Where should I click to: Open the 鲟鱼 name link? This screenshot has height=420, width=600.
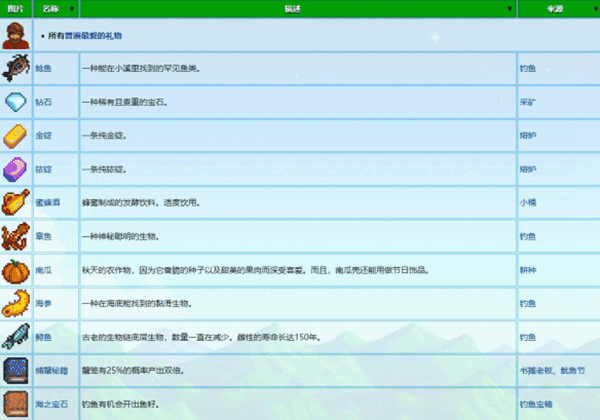(43, 337)
